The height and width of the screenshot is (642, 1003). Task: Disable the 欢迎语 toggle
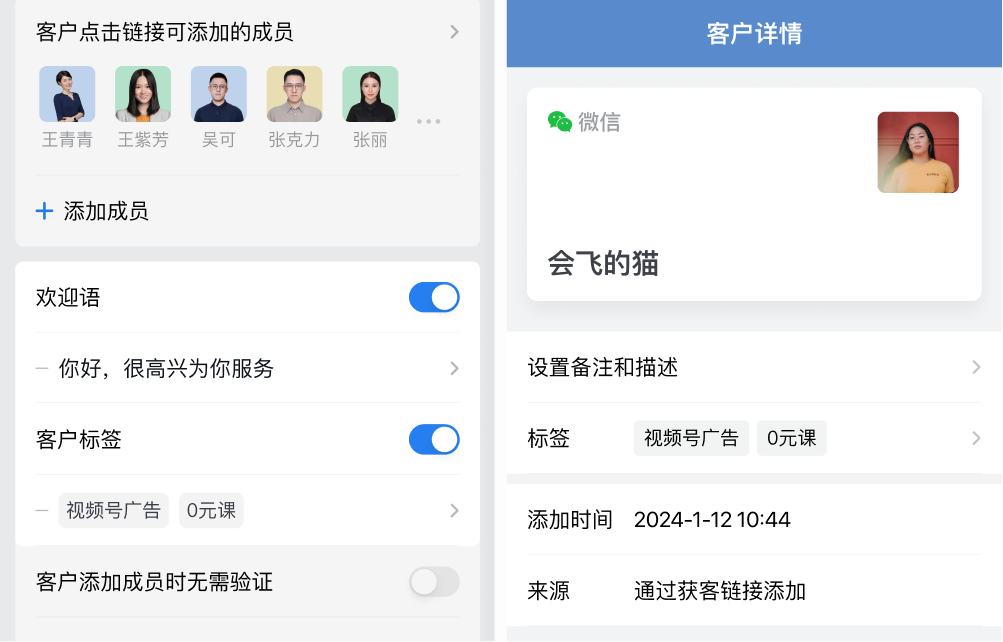pyautogui.click(x=434, y=297)
